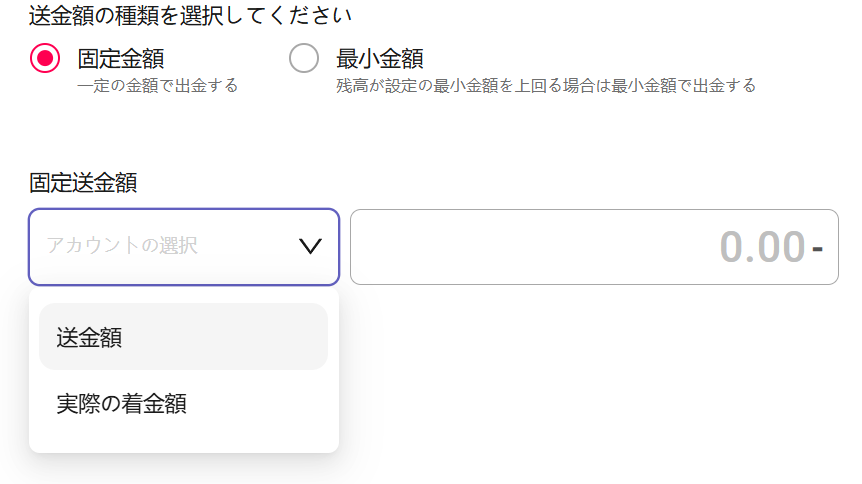Open the アカウントの選択 combo box
This screenshot has width=862, height=484.
click(x=184, y=247)
